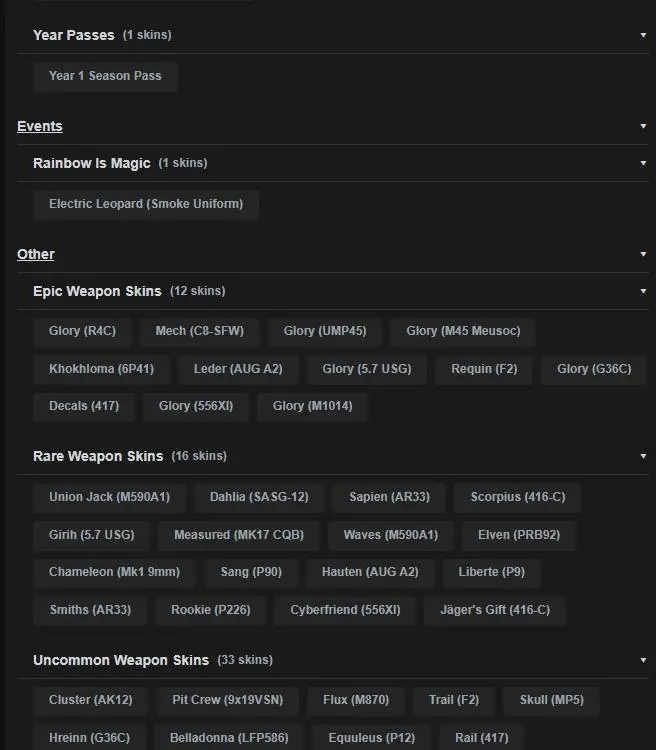Image resolution: width=656 pixels, height=750 pixels.
Task: Pick the Jäger's Gift (416-C) skin
Action: [x=495, y=610]
